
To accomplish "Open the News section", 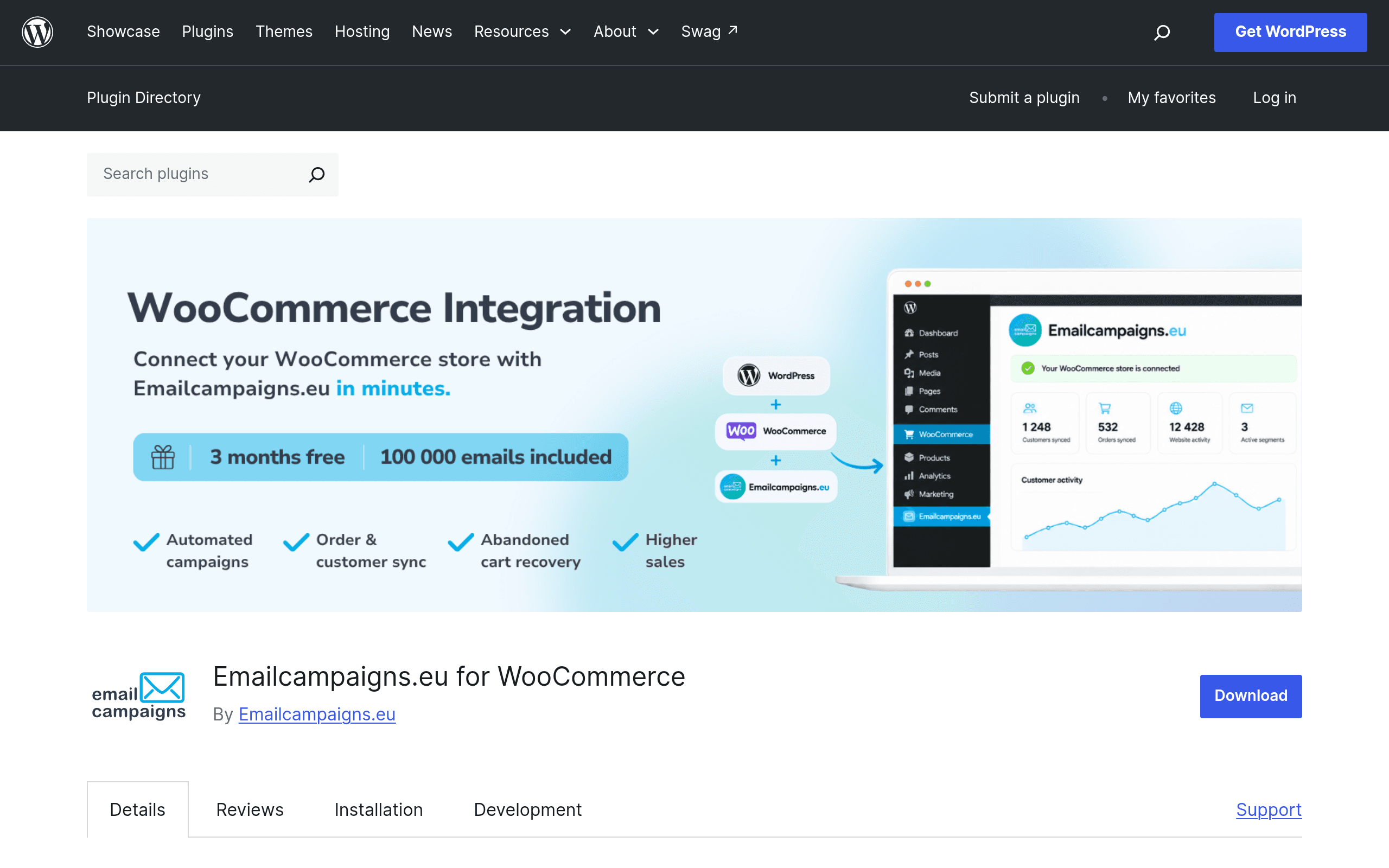I will pos(432,31).
